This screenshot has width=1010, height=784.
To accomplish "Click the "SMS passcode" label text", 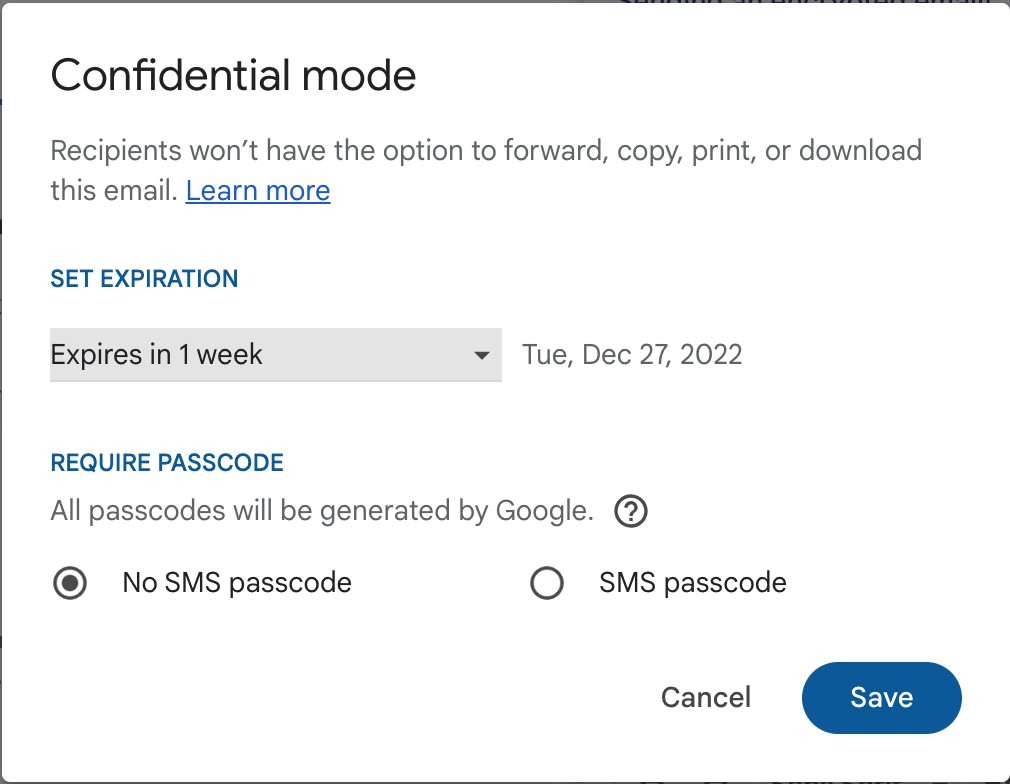I will 692,583.
